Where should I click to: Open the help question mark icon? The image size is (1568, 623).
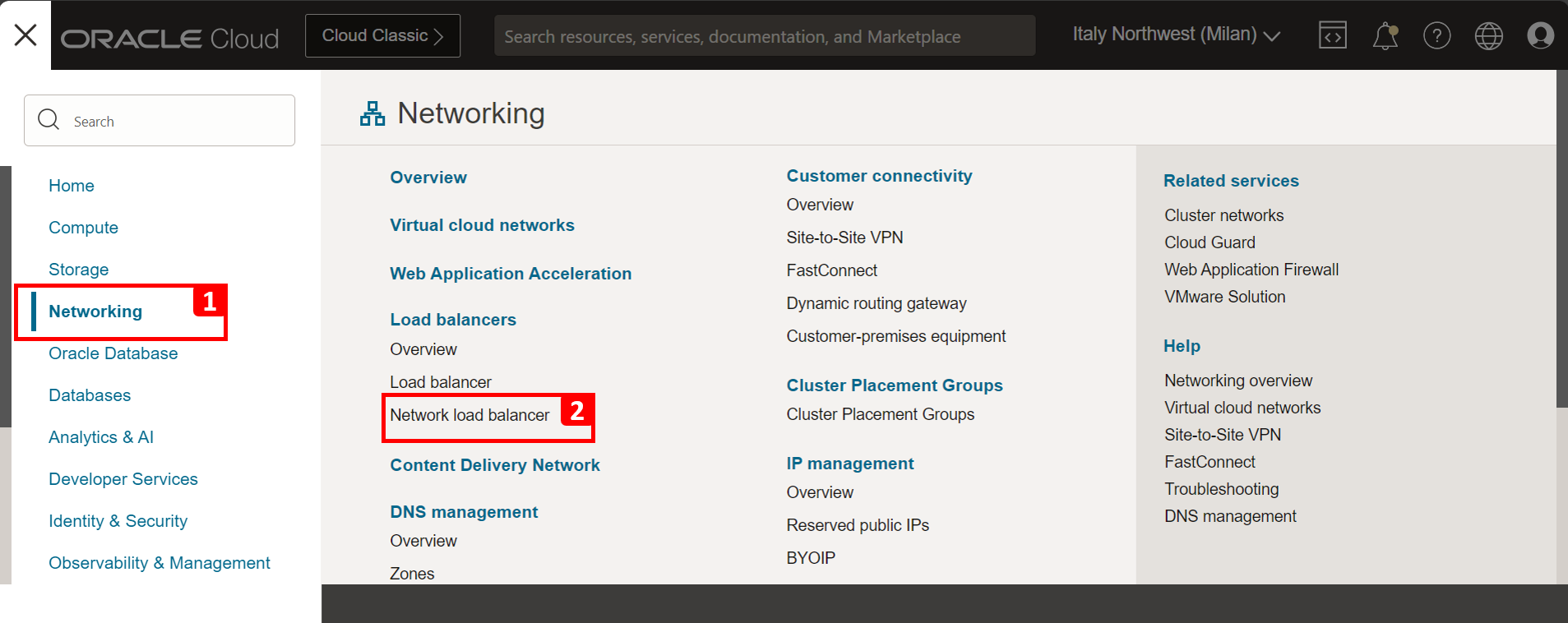pyautogui.click(x=1437, y=35)
